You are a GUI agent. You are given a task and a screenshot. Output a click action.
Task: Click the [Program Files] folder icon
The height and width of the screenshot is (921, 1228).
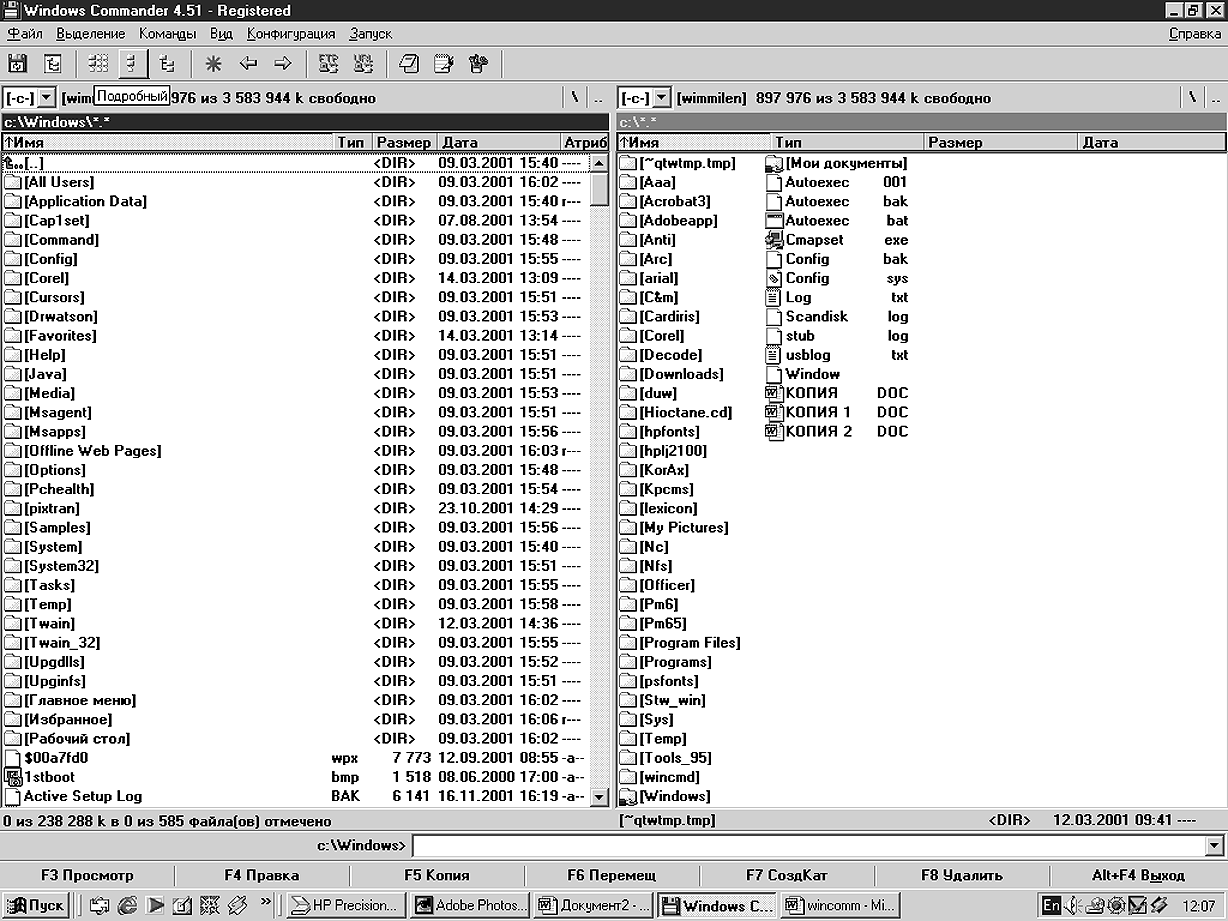point(628,643)
